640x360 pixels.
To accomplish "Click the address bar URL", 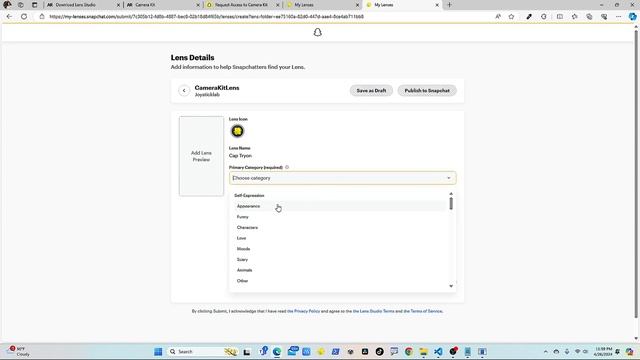I will (206, 17).
